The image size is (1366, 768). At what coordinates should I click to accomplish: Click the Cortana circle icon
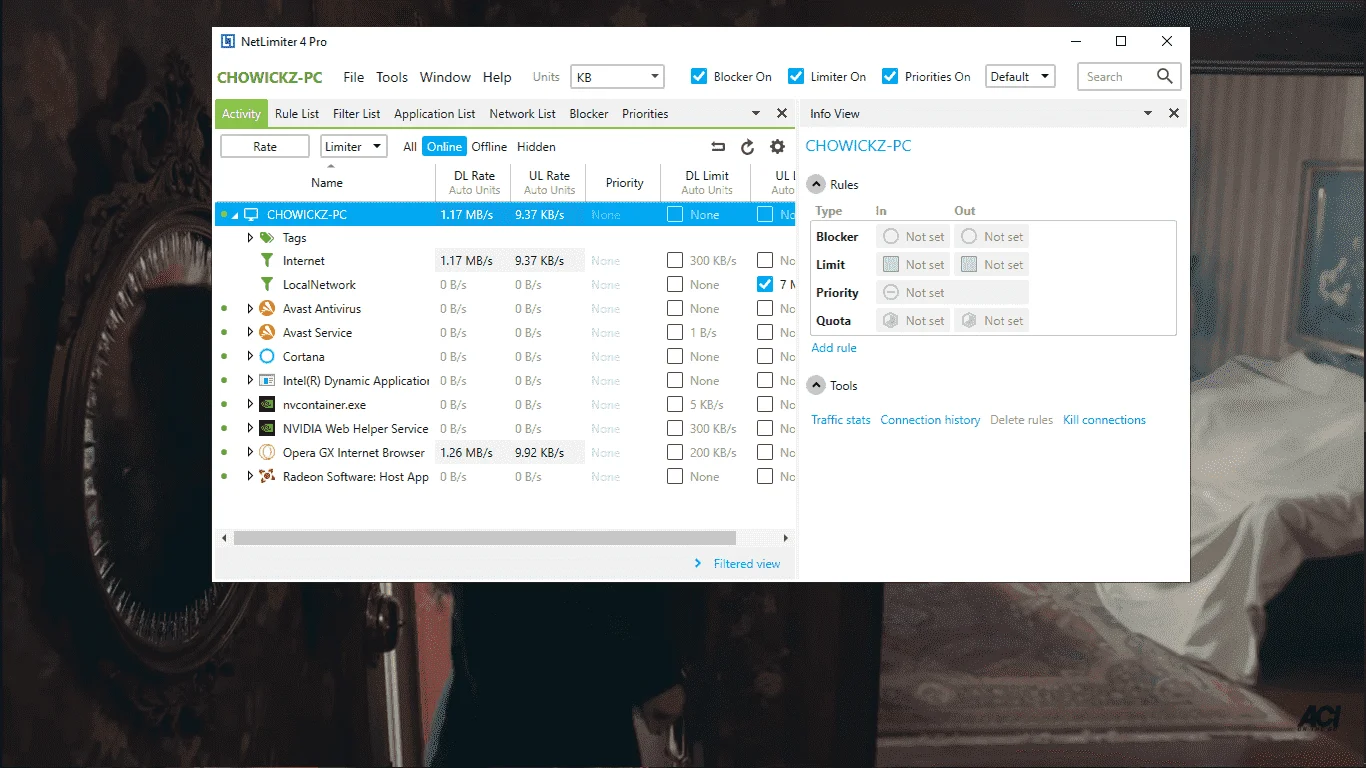(267, 357)
